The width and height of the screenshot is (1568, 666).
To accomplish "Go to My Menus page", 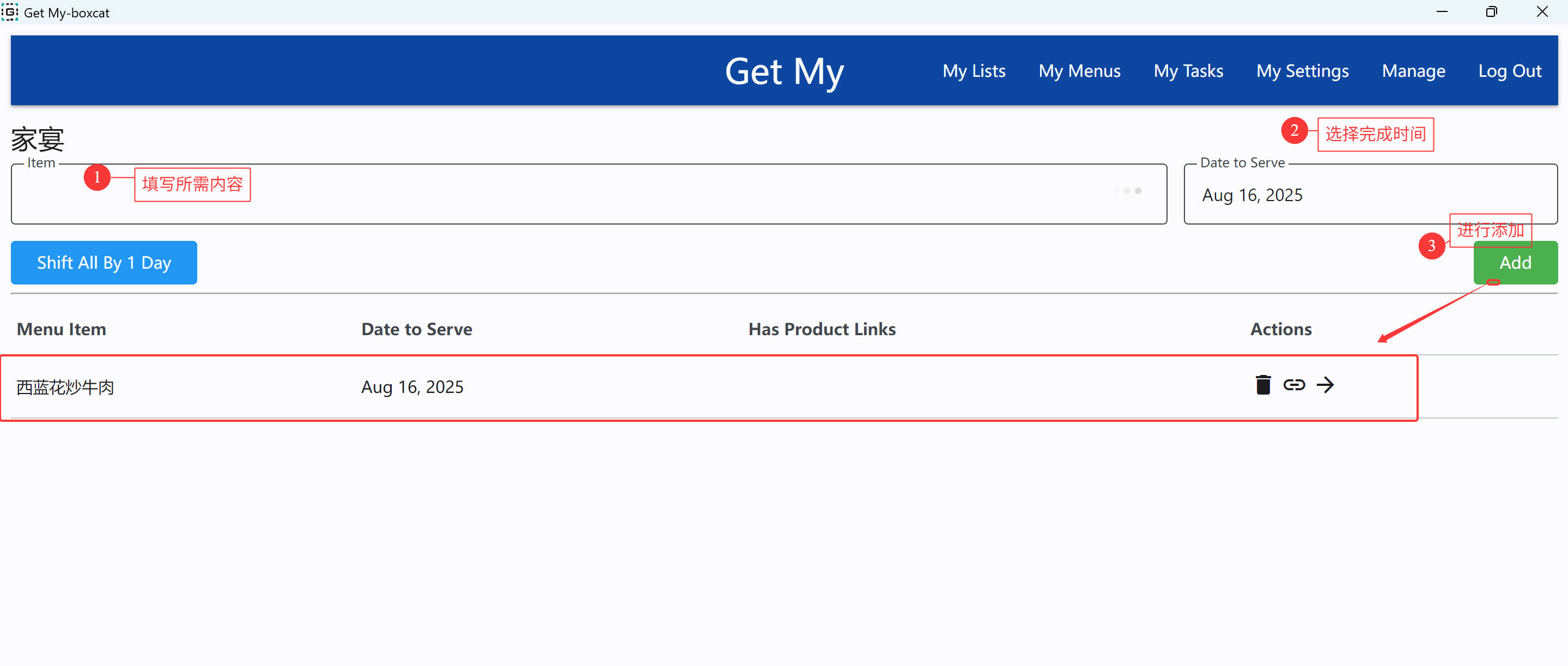I will point(1079,71).
